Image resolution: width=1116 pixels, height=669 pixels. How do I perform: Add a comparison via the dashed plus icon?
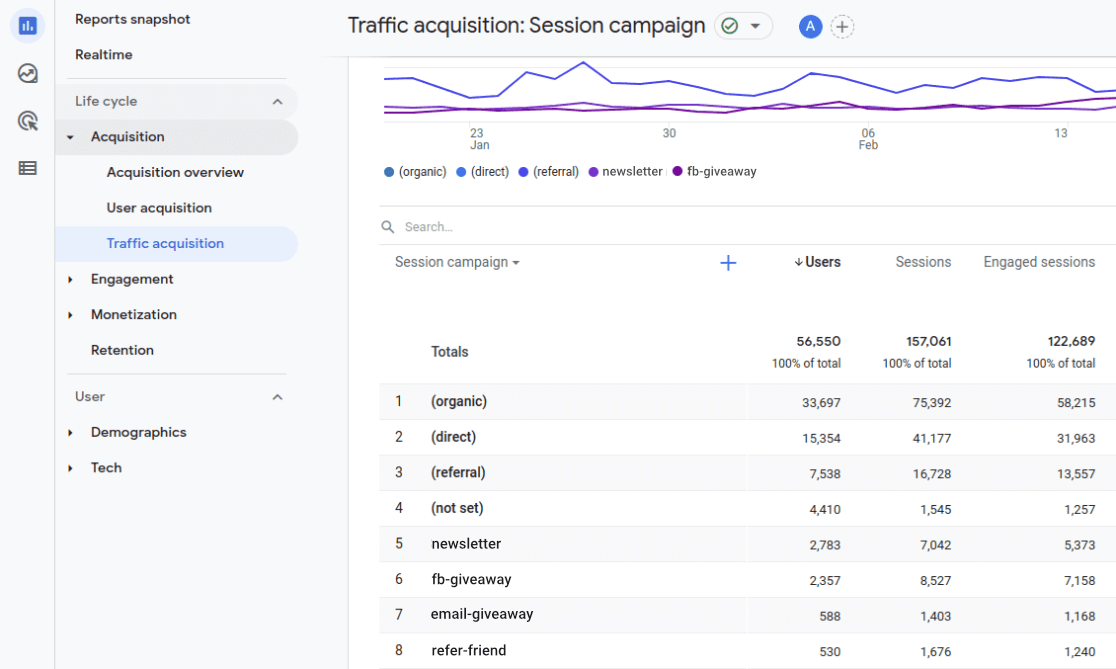tap(842, 27)
